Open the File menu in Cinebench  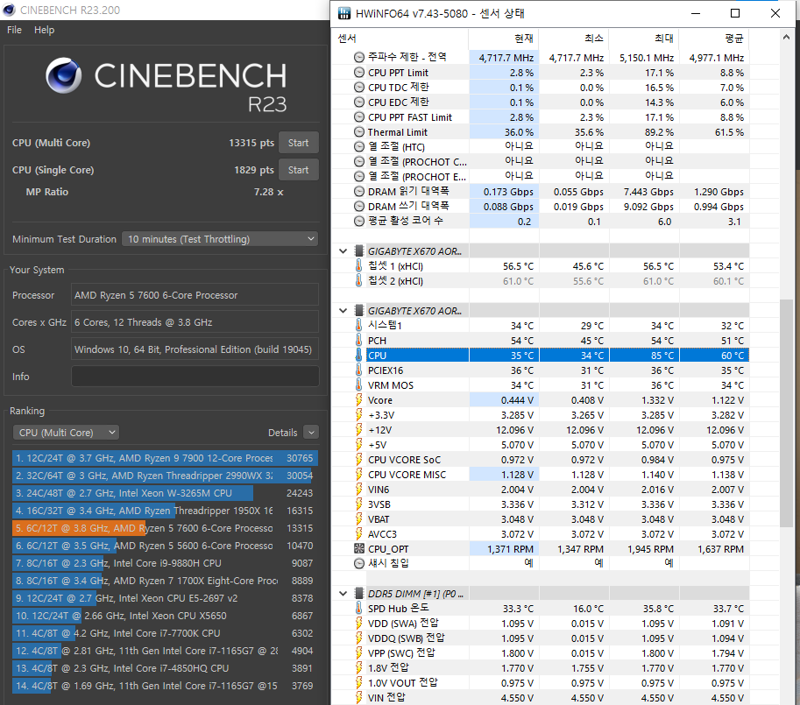click(x=14, y=30)
